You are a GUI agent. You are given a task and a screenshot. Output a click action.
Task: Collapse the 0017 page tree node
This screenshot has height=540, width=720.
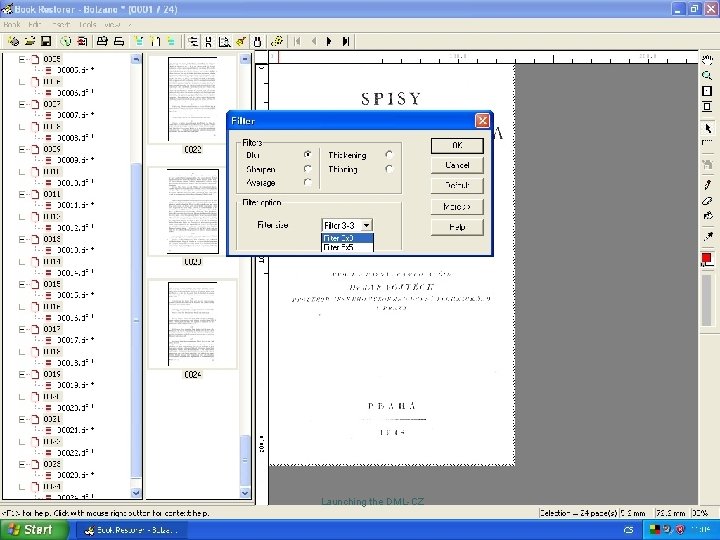(22, 329)
